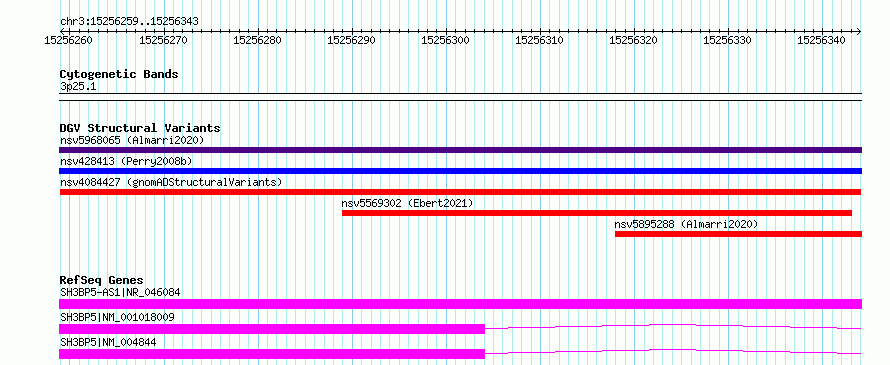Click ruler position 15256270
This screenshot has width=890, height=365.
(x=162, y=40)
